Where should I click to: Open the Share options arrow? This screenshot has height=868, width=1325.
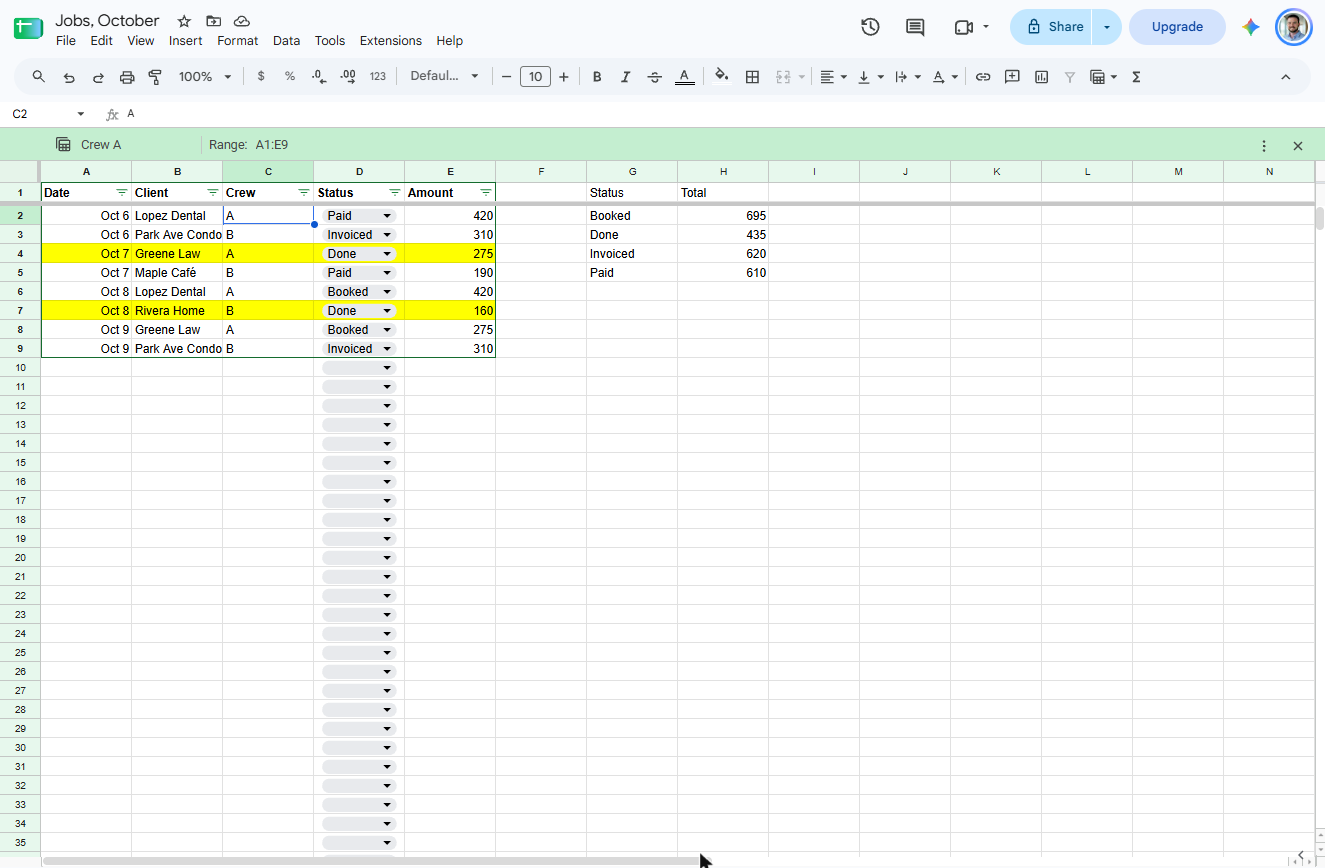point(1107,27)
